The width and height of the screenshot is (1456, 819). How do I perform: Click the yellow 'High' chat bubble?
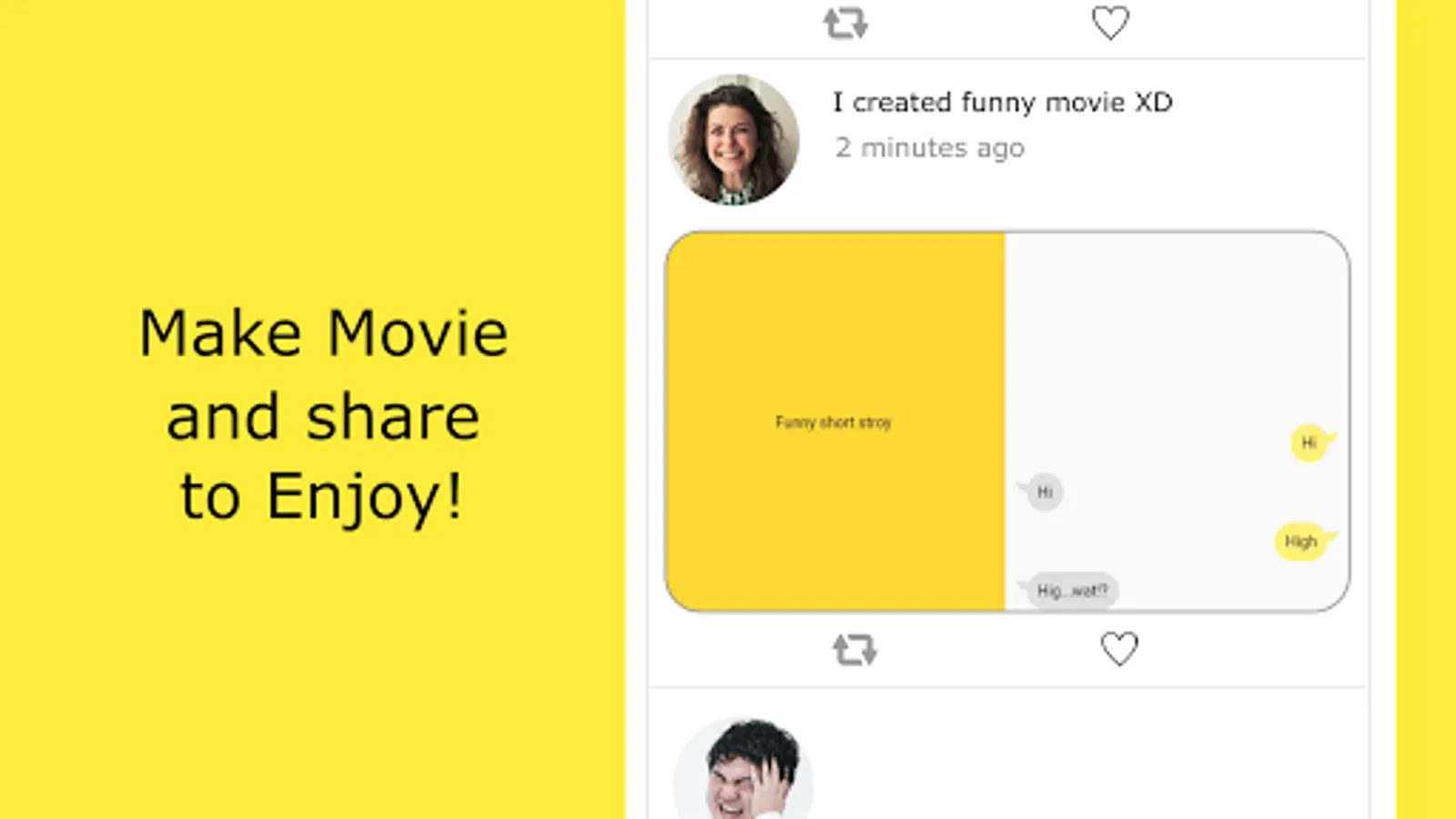pyautogui.click(x=1303, y=541)
